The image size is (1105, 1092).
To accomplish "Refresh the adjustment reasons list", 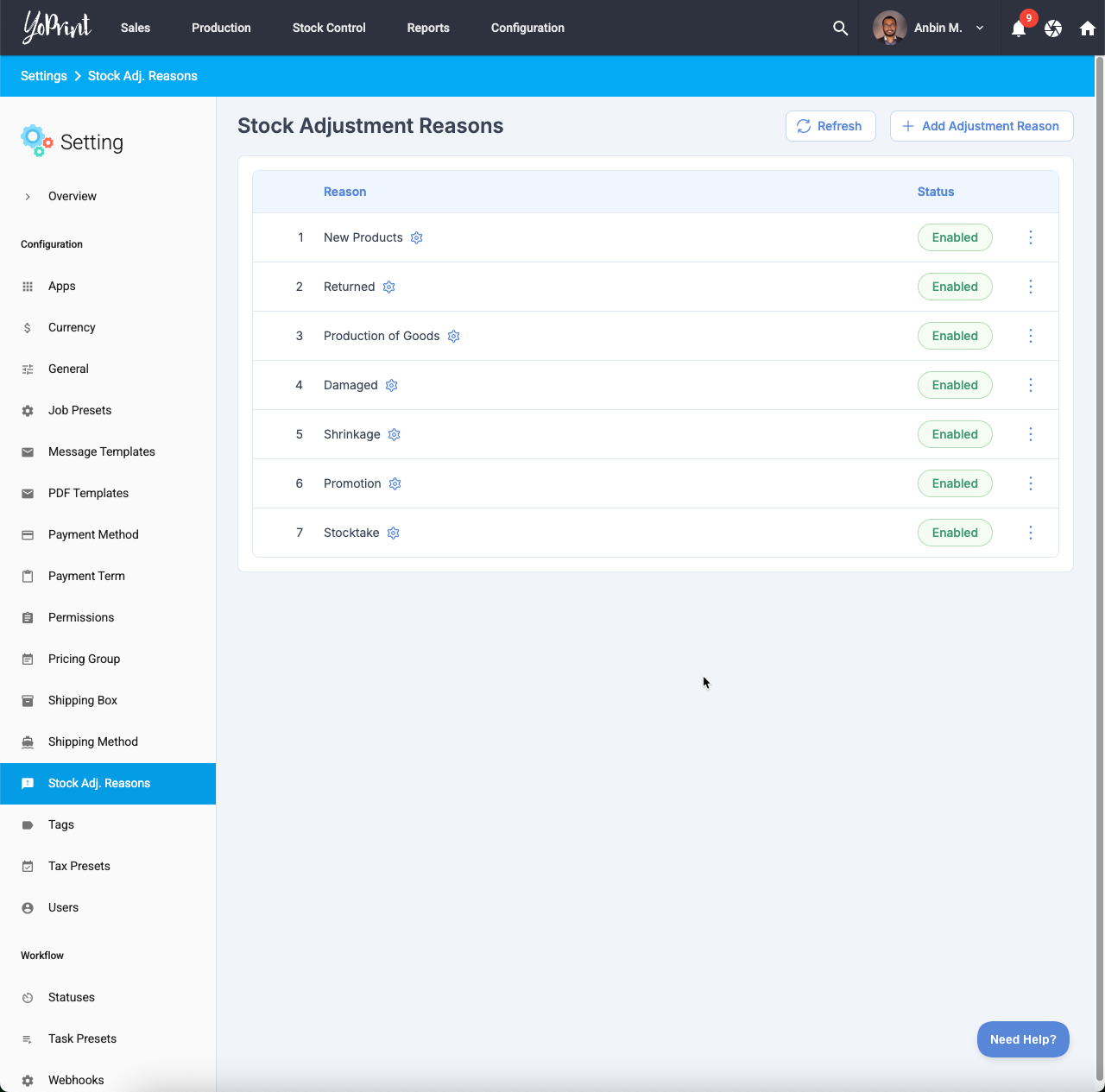I will click(x=830, y=126).
